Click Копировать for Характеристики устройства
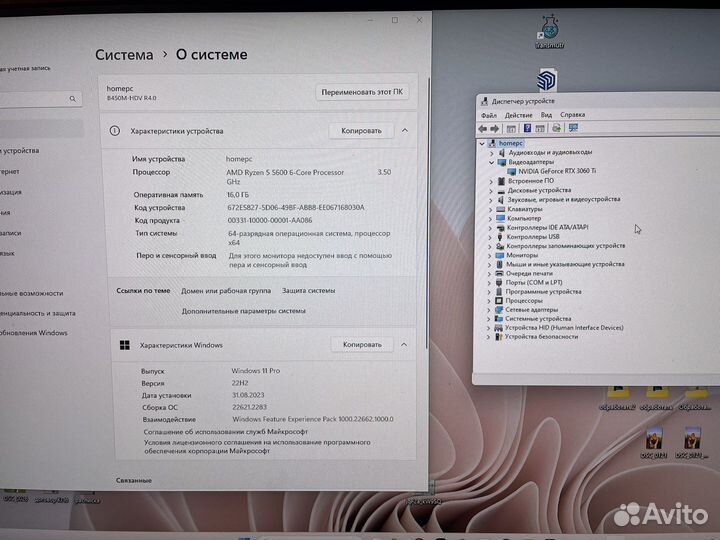The height and width of the screenshot is (540, 720). point(361,131)
